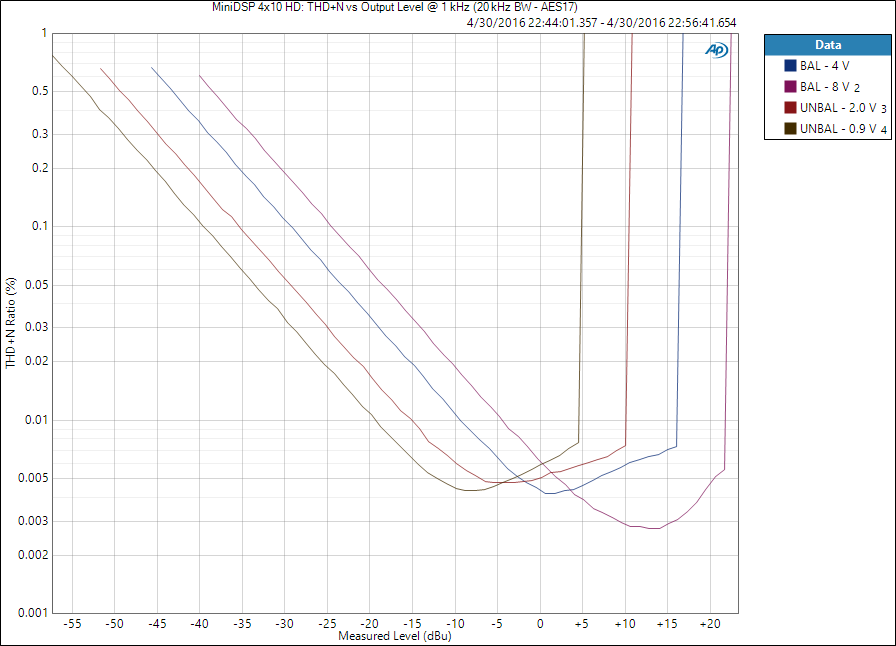Click the x-axis tick label '+20'
Screen dimensions: 896x646
coord(710,624)
